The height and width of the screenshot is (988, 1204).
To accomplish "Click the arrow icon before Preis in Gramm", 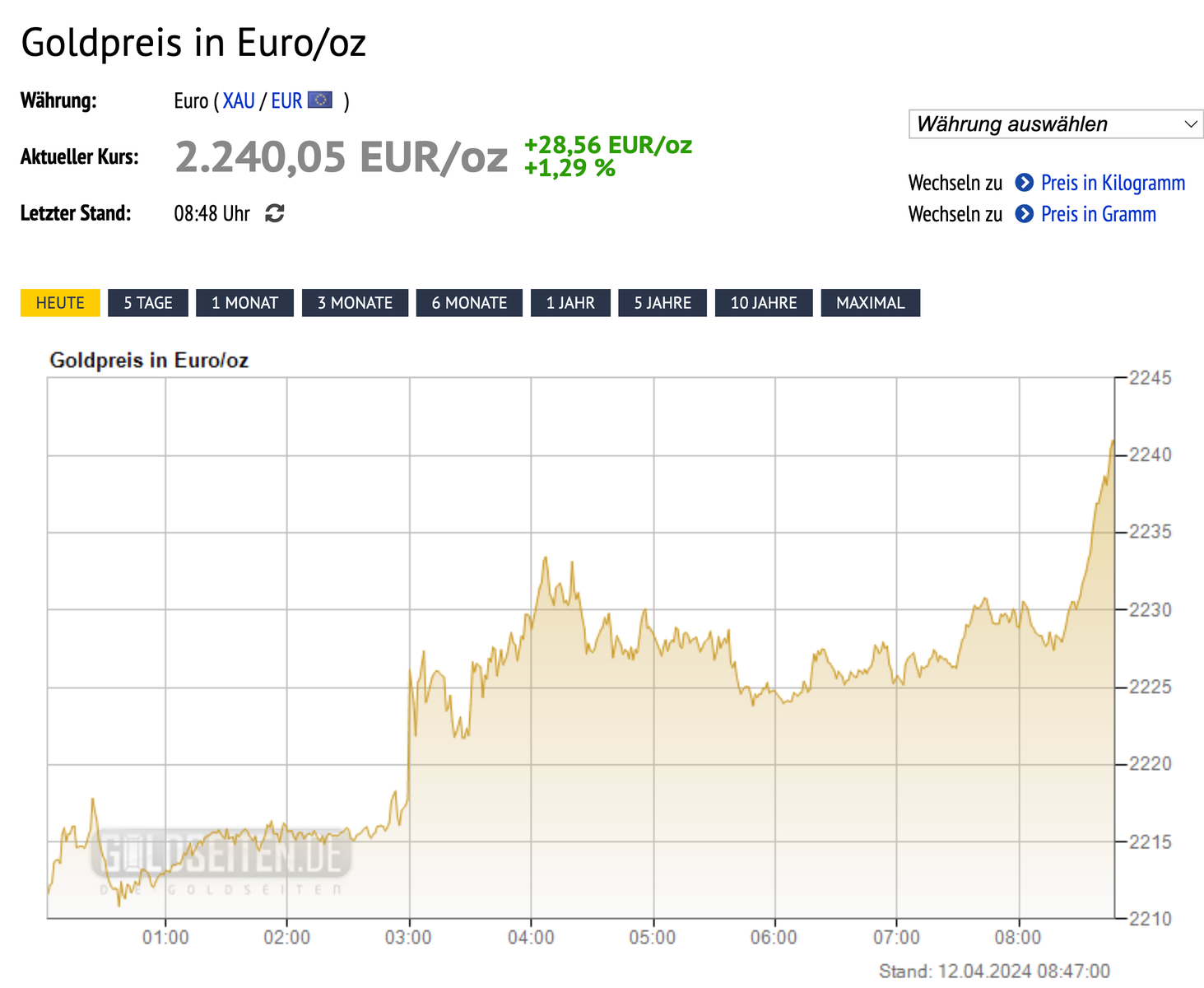I will (1024, 214).
